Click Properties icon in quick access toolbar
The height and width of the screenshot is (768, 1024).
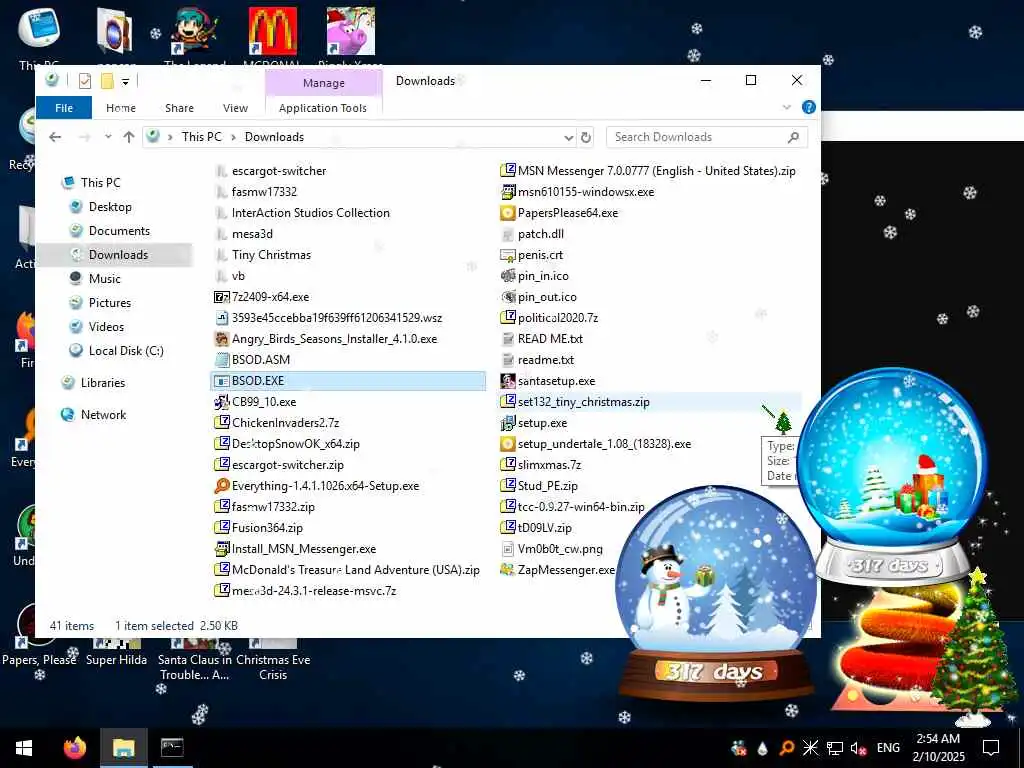84,81
